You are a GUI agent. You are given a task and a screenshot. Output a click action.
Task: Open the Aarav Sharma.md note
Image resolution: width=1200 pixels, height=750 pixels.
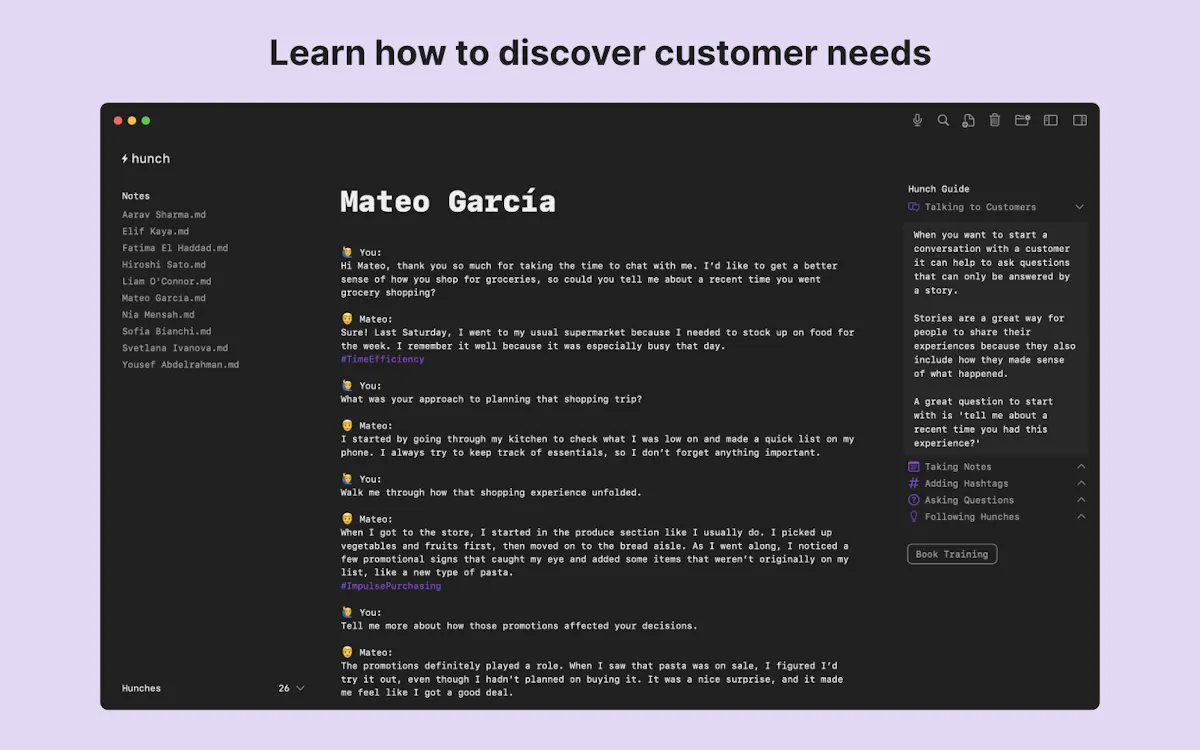164,215
